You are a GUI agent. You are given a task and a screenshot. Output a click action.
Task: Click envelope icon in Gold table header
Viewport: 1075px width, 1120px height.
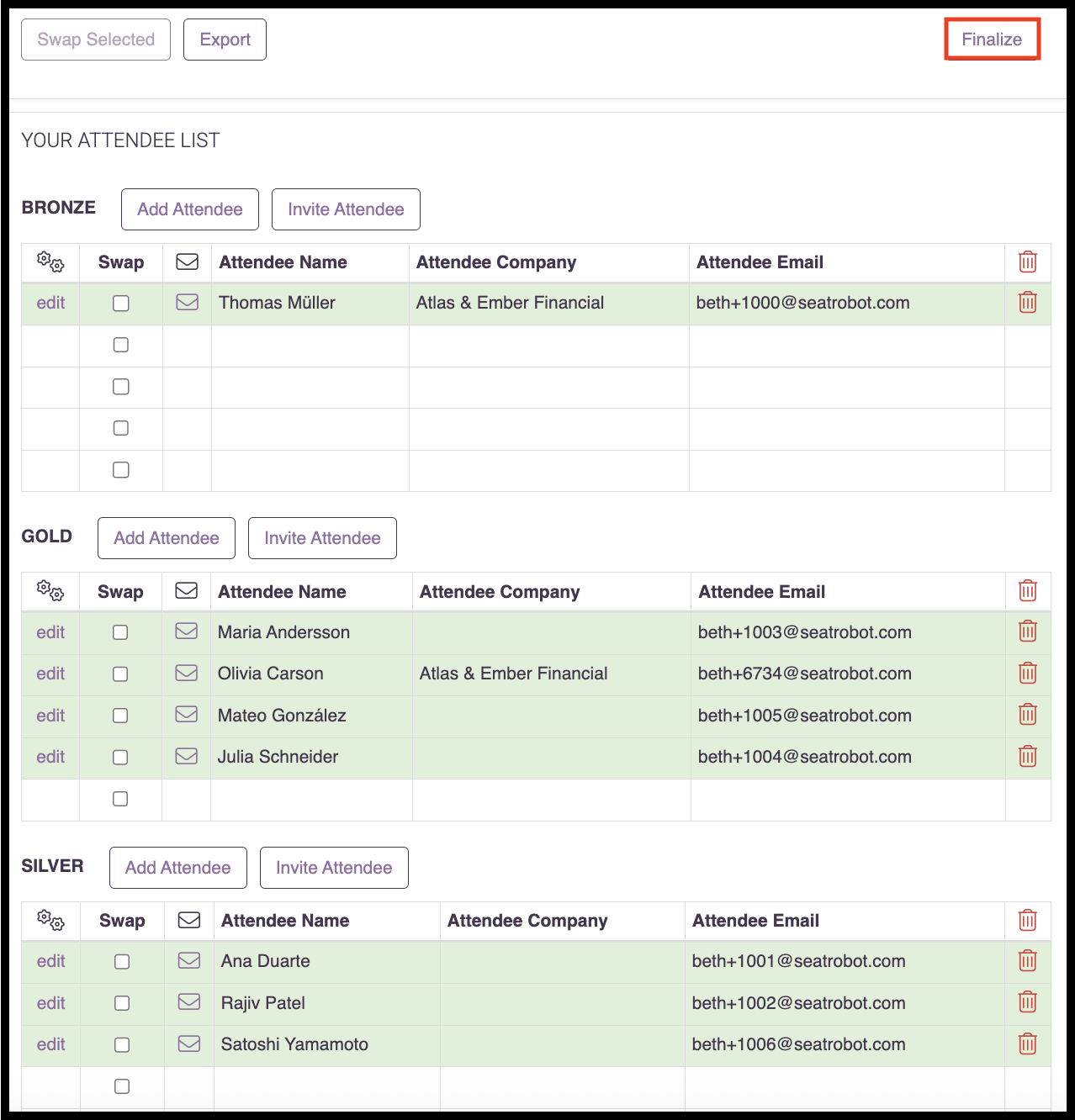pos(187,591)
